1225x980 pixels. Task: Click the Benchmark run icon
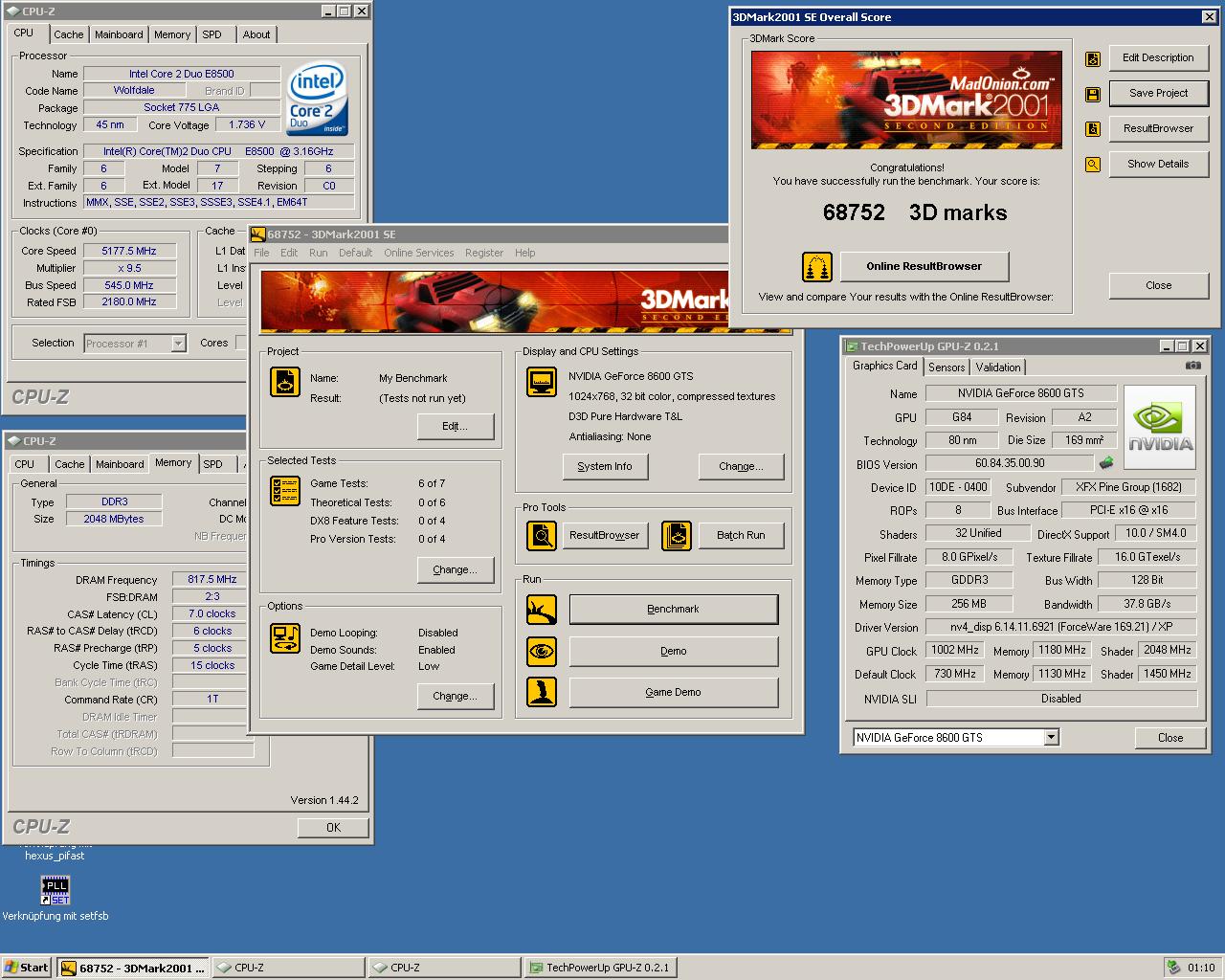pos(542,609)
